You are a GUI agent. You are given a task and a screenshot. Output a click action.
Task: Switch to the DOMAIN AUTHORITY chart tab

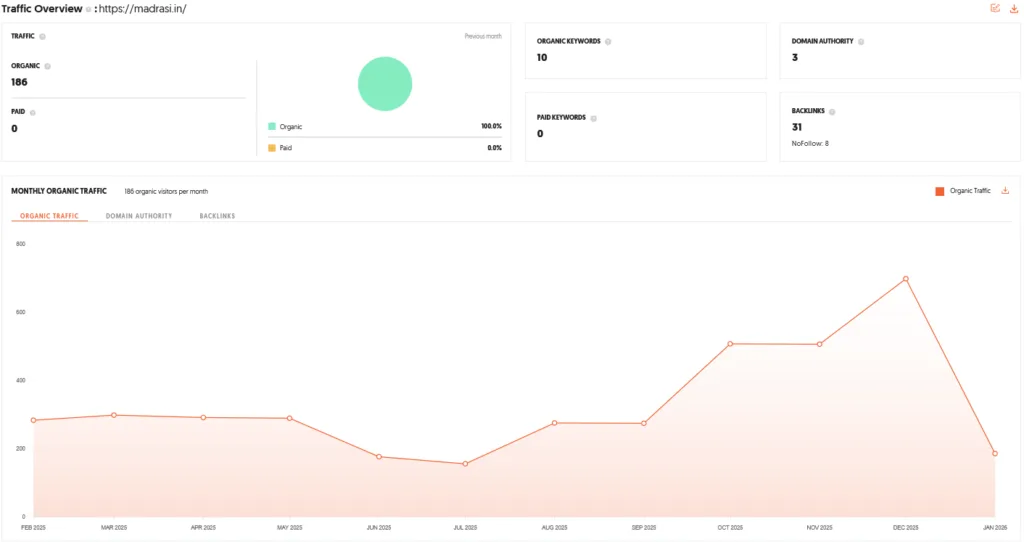click(139, 216)
